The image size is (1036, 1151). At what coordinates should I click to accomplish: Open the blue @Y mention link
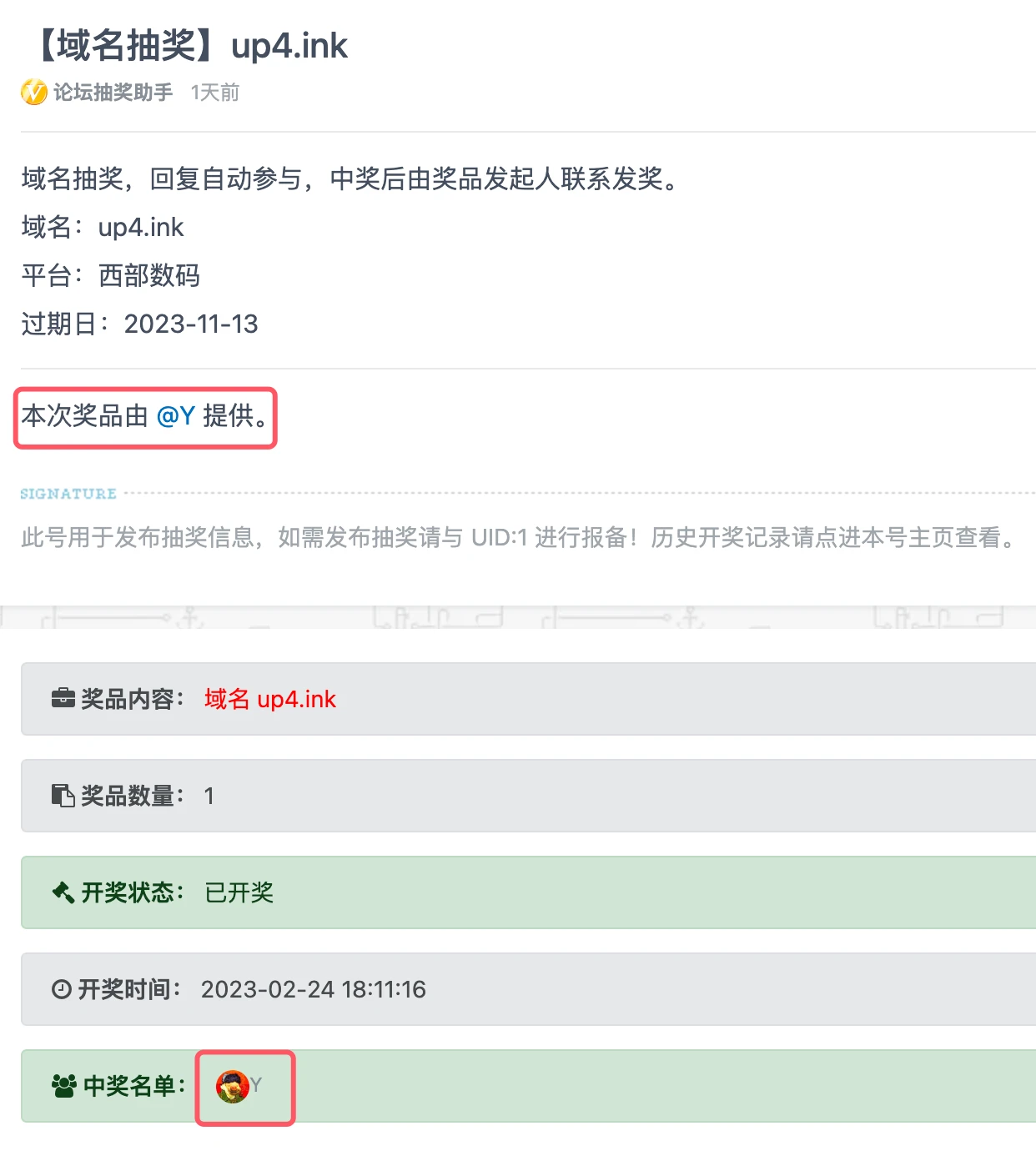[175, 415]
